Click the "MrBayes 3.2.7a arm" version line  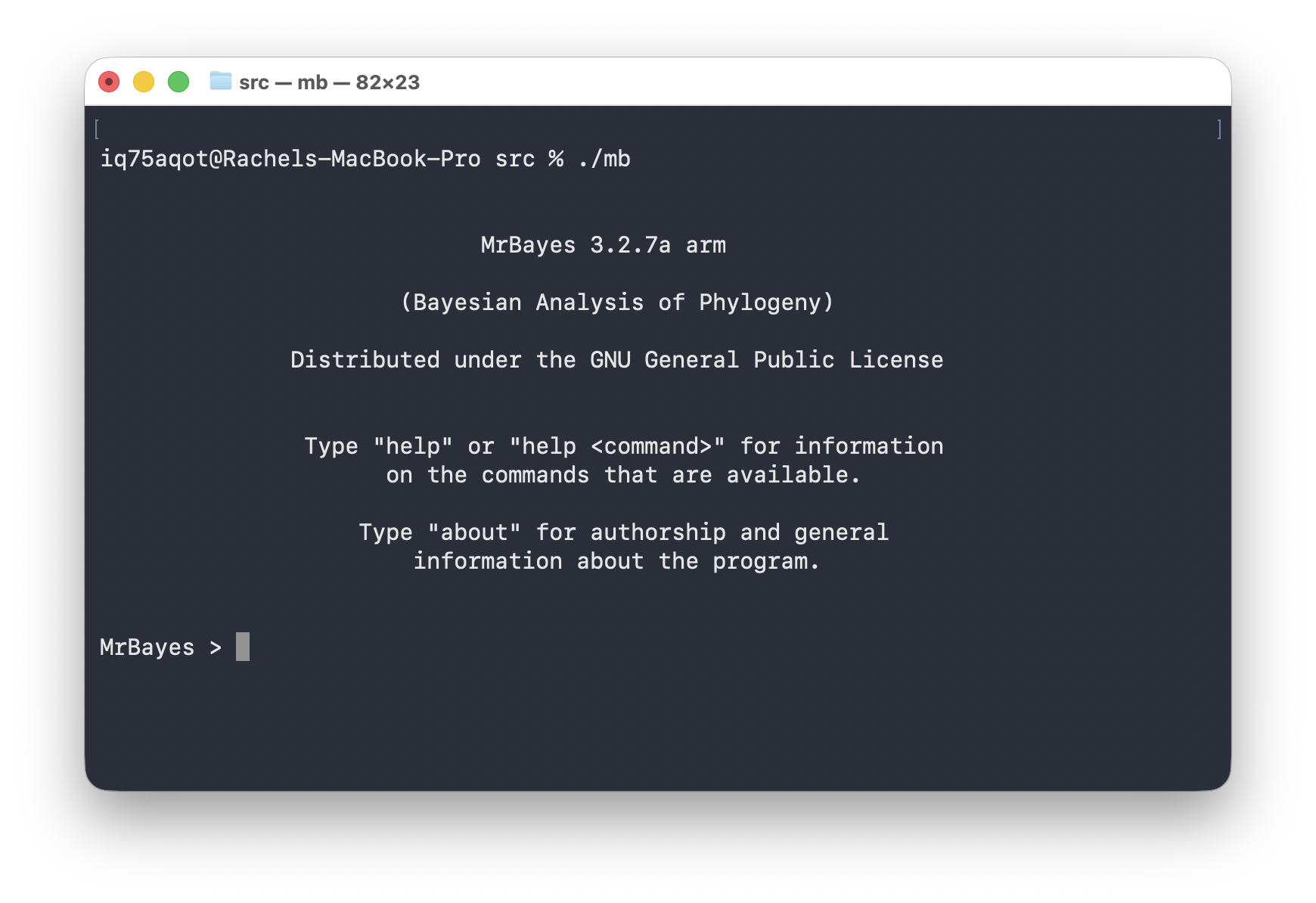pos(603,245)
